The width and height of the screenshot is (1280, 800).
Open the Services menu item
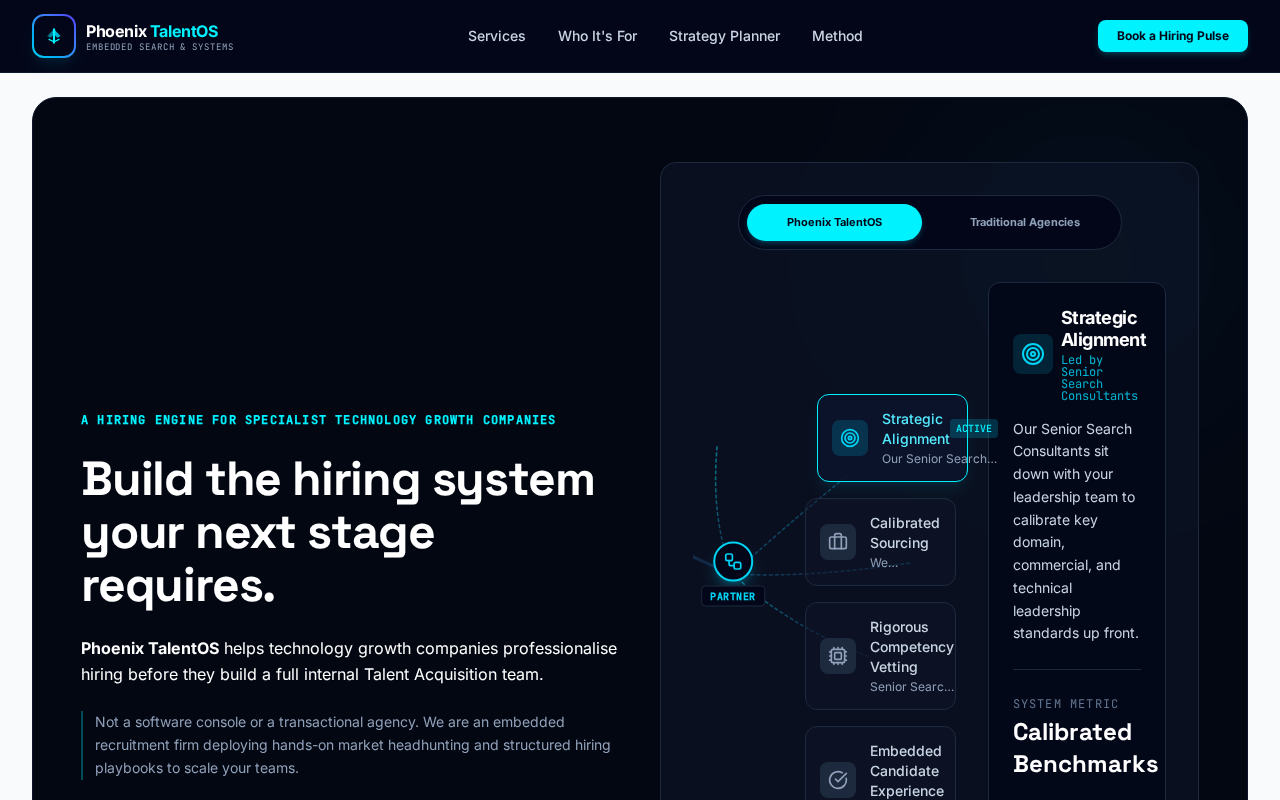497,36
